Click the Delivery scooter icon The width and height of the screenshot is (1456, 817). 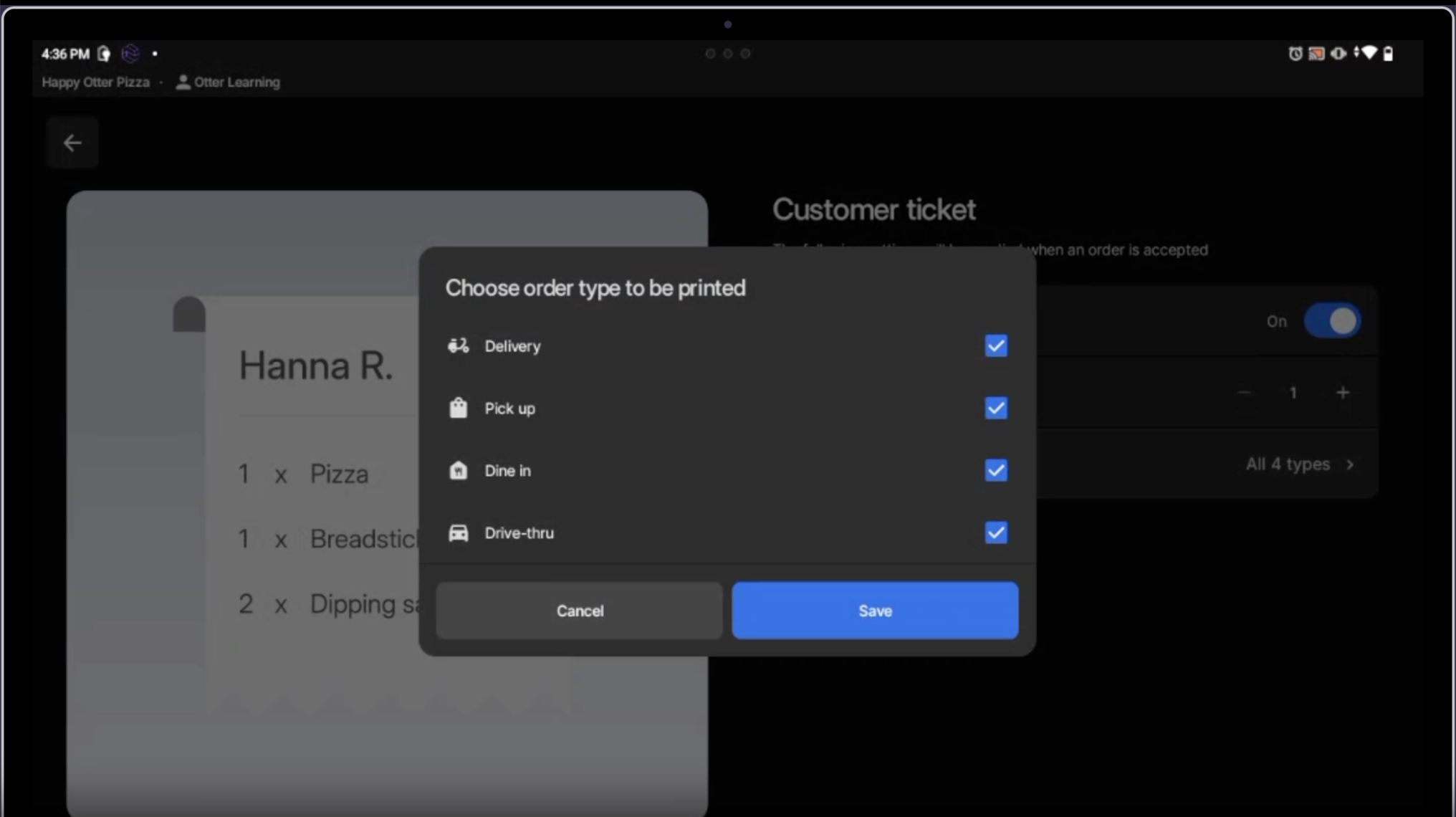(459, 346)
